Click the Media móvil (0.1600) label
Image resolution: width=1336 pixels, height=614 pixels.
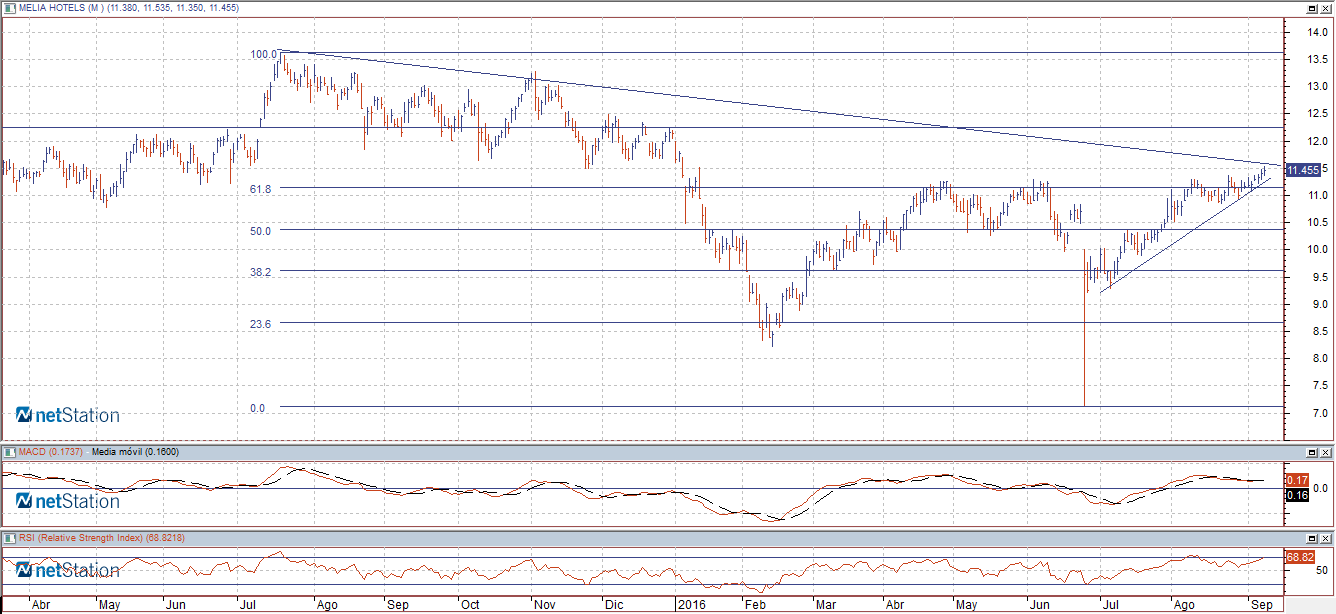pos(135,452)
